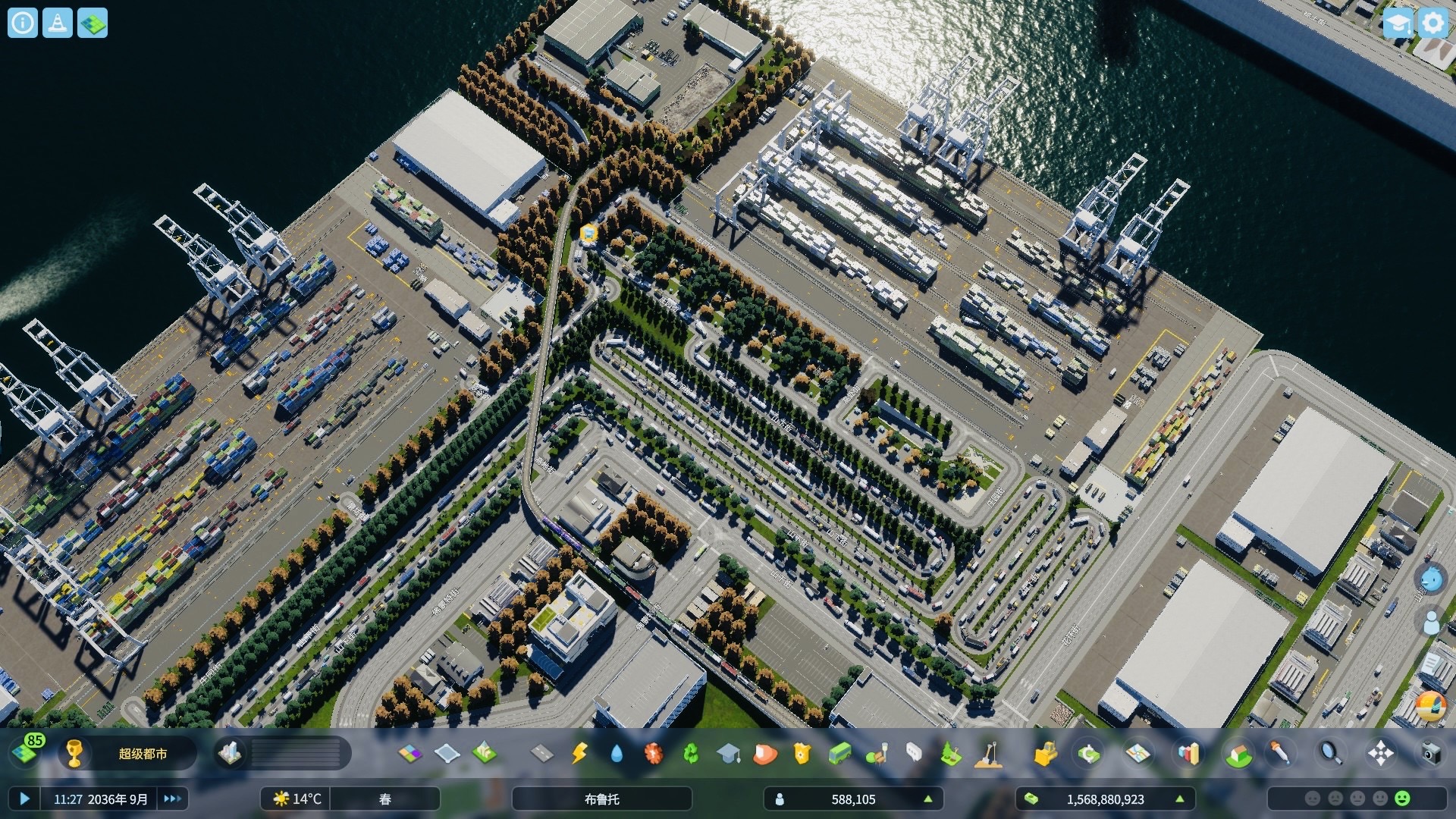The height and width of the screenshot is (819, 1456).
Task: Open the garbage management menu
Action: [691, 753]
